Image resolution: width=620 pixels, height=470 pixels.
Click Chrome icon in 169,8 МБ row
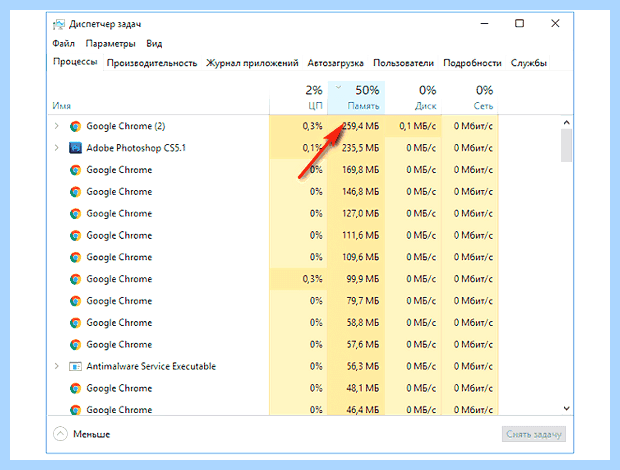click(75, 170)
